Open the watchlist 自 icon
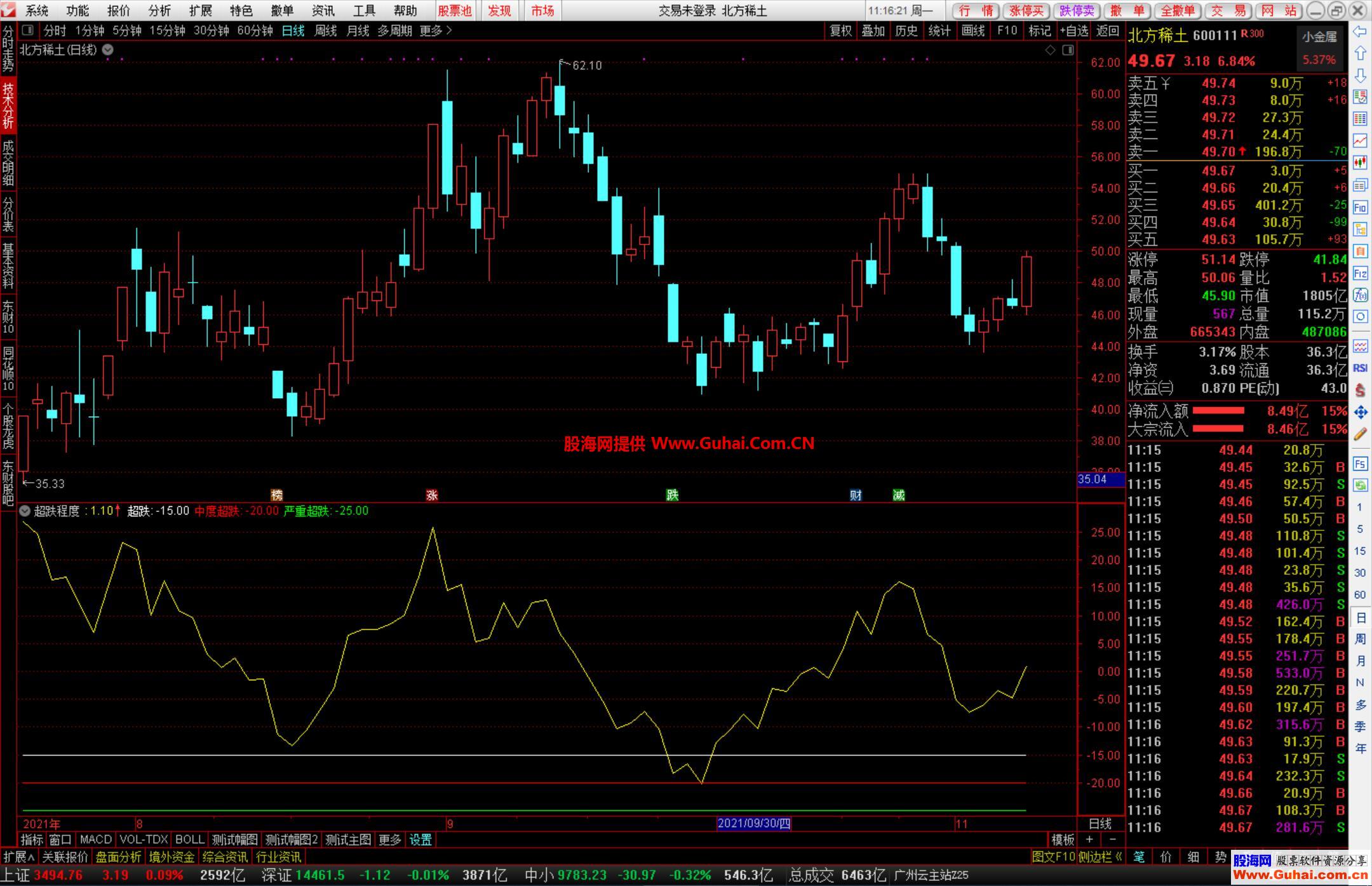Image resolution: width=1372 pixels, height=886 pixels. click(x=1360, y=251)
